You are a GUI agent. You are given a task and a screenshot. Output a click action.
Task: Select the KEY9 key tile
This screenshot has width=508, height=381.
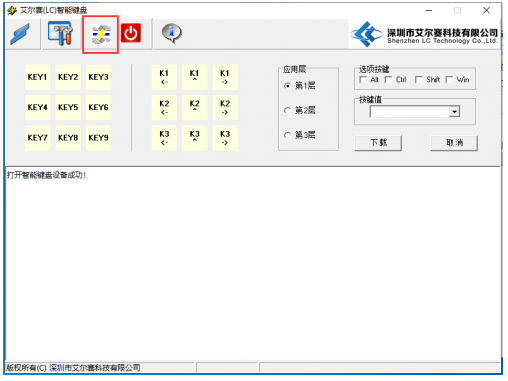tap(98, 138)
